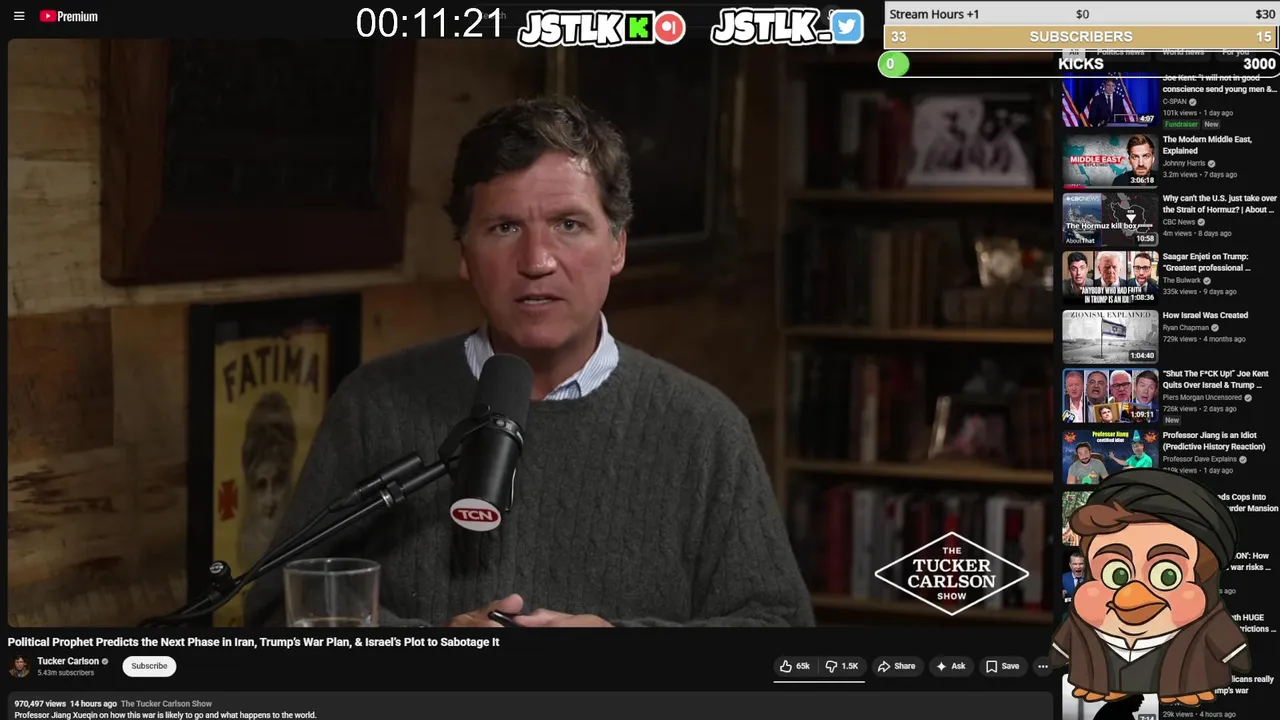Open the 'Zionism Explained' flag thumbnail

(1110, 336)
